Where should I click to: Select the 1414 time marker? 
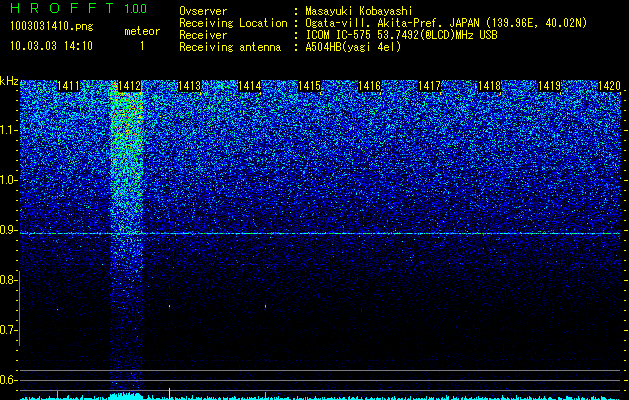tap(250, 86)
